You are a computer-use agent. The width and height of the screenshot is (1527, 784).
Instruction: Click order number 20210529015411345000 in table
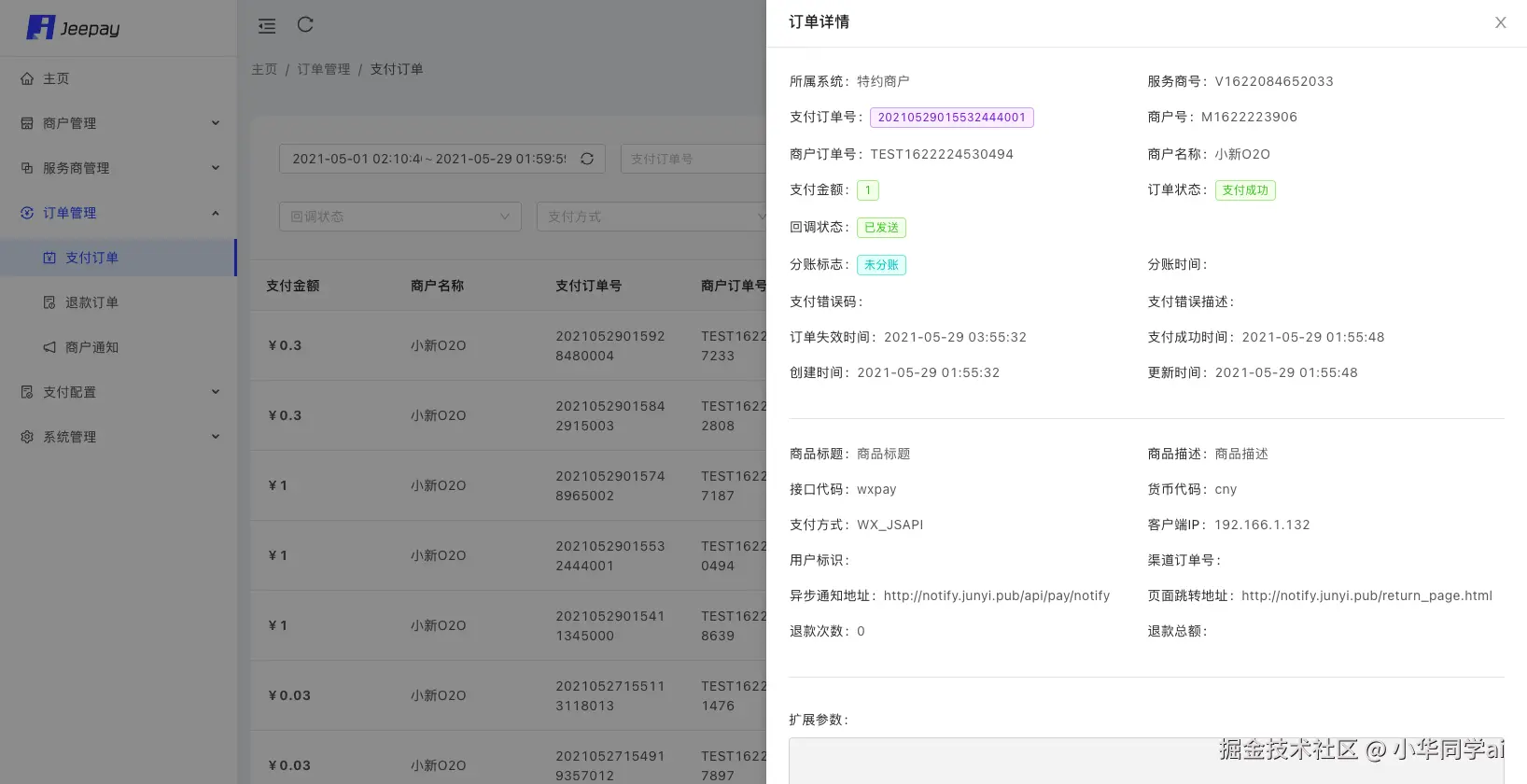coord(610,625)
